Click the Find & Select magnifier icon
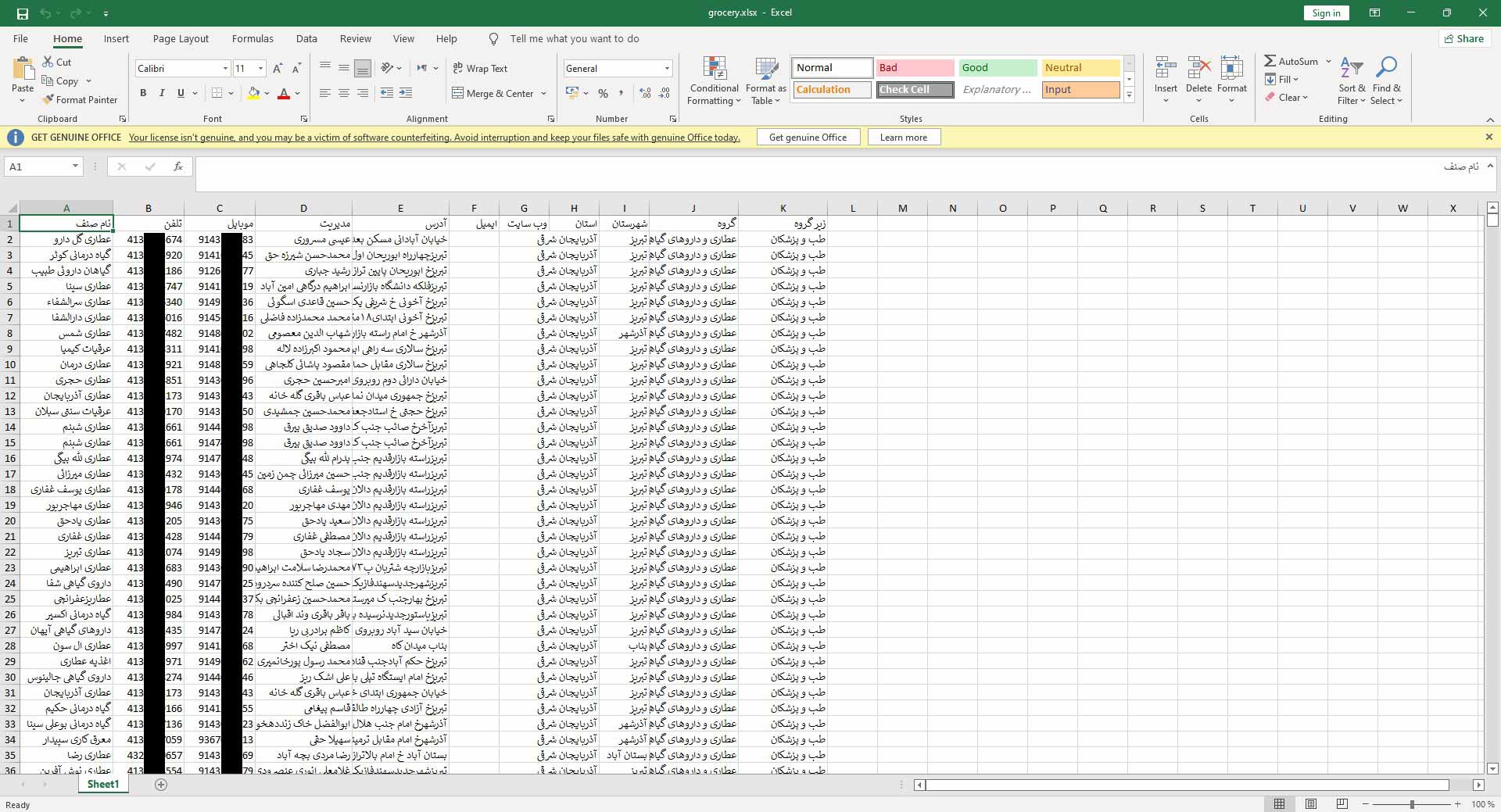This screenshot has width=1501, height=812. (x=1386, y=70)
